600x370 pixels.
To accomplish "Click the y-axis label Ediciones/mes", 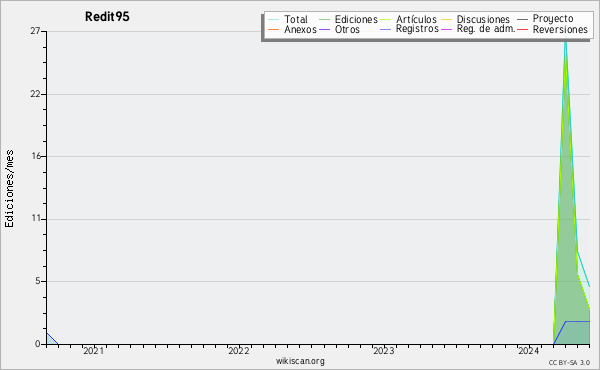I will 9,189.
